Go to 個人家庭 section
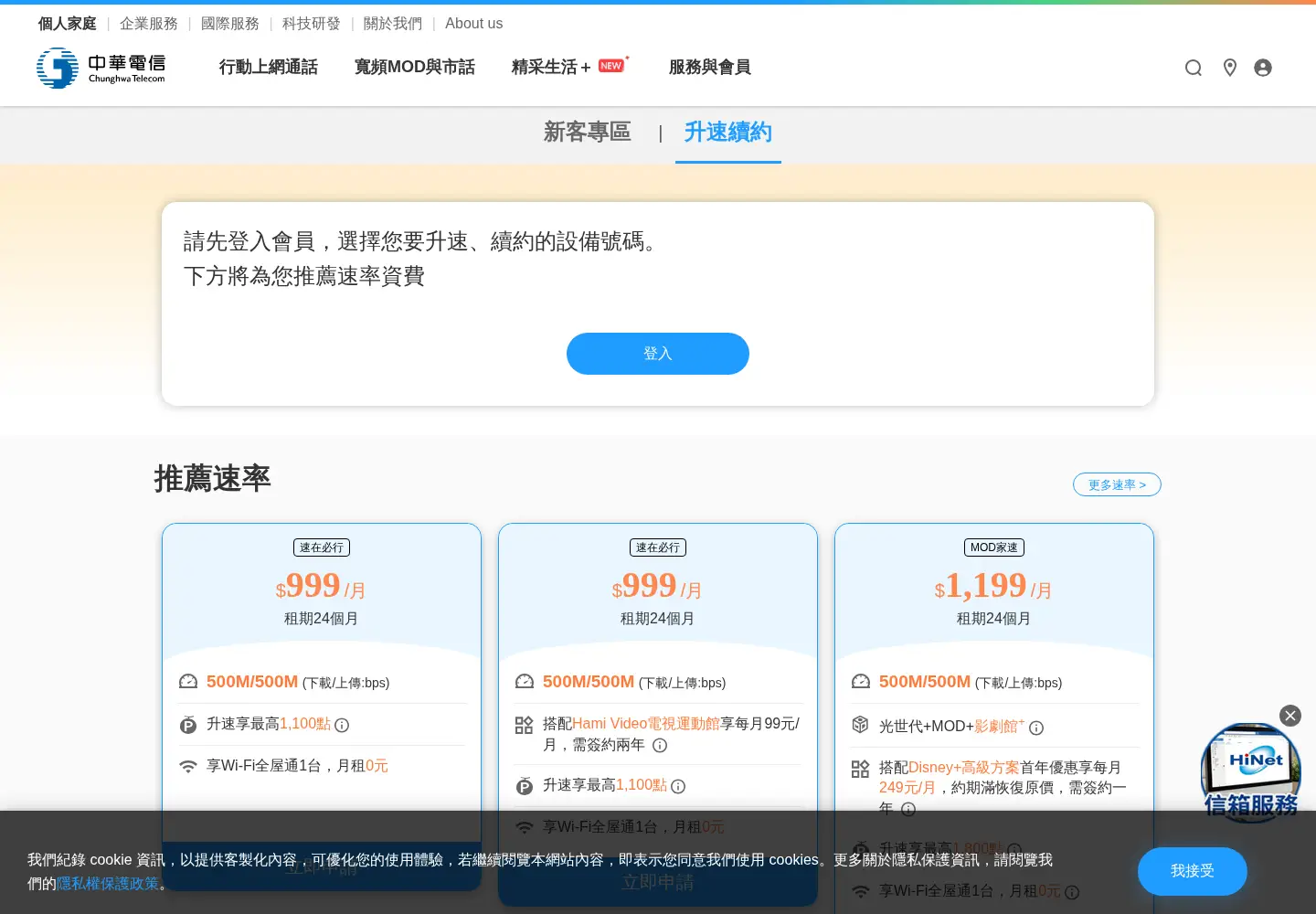 (x=68, y=24)
